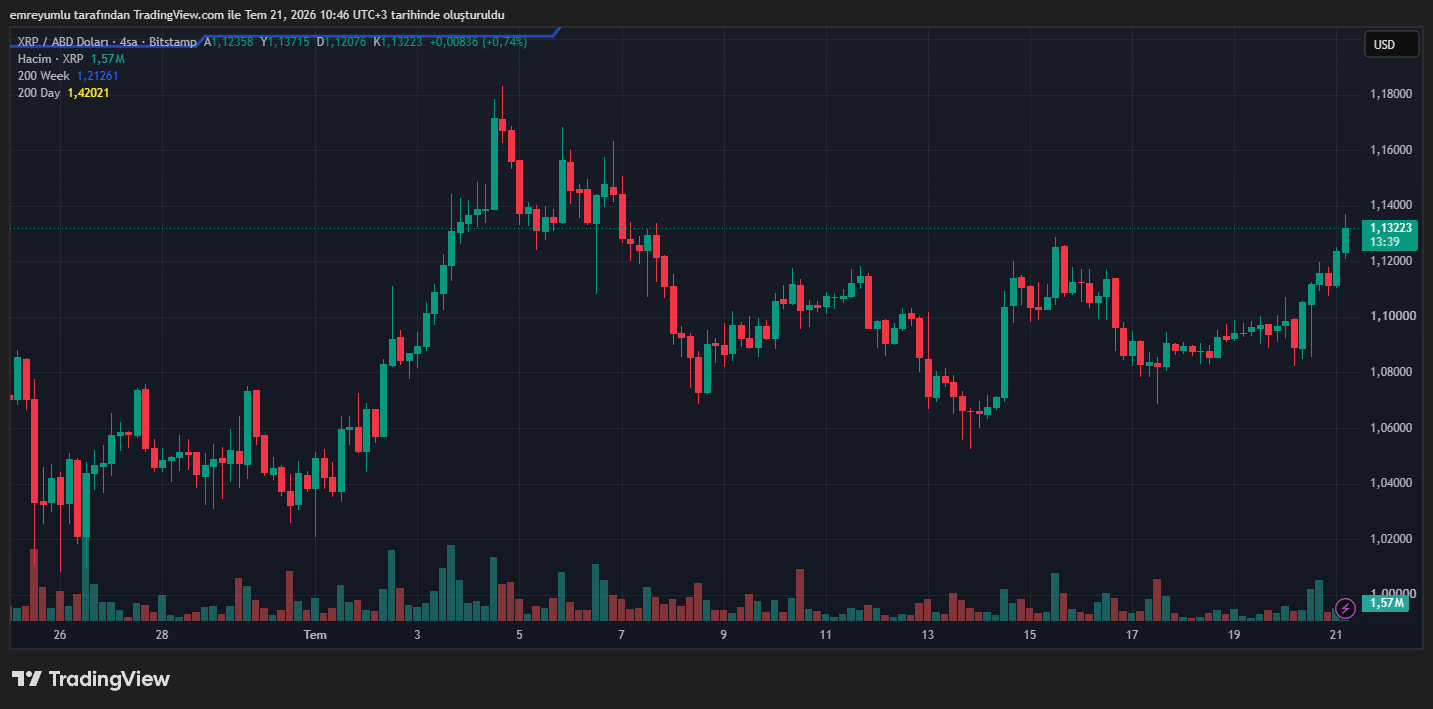Click the 1,10000 price axis label
The height and width of the screenshot is (709, 1433).
coord(1391,316)
